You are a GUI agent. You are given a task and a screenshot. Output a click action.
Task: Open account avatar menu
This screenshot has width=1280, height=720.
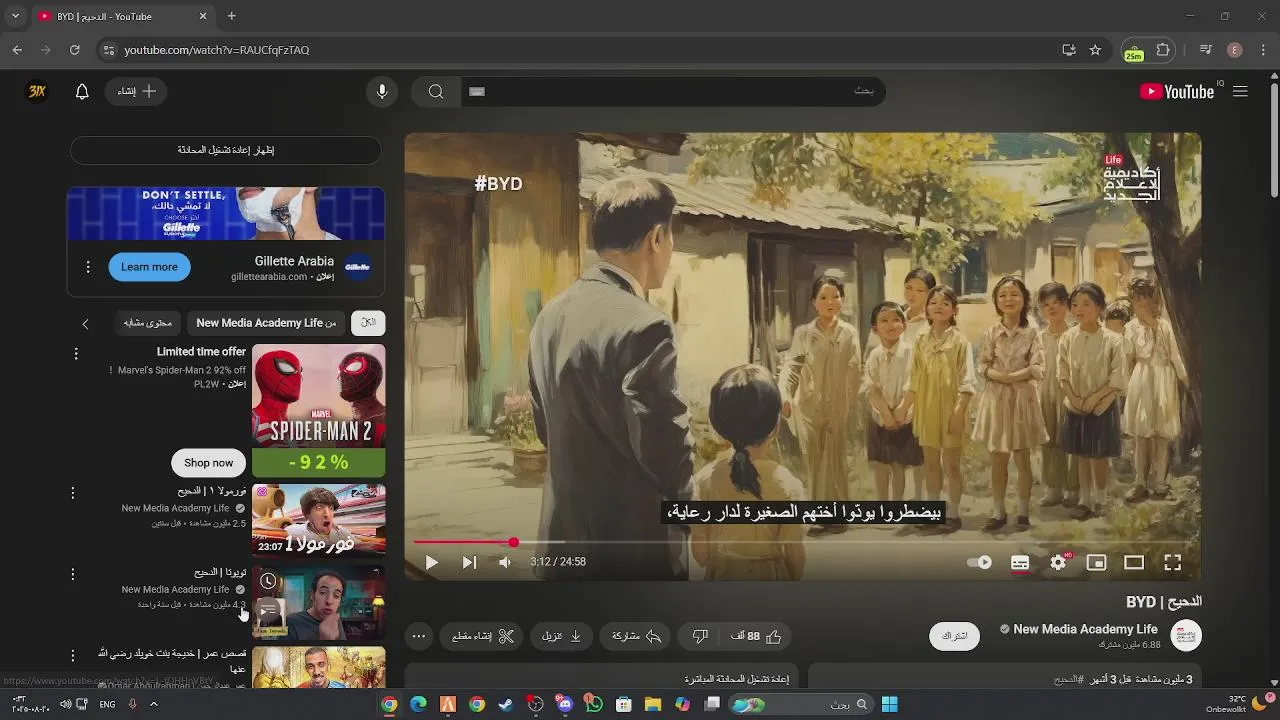coord(37,91)
